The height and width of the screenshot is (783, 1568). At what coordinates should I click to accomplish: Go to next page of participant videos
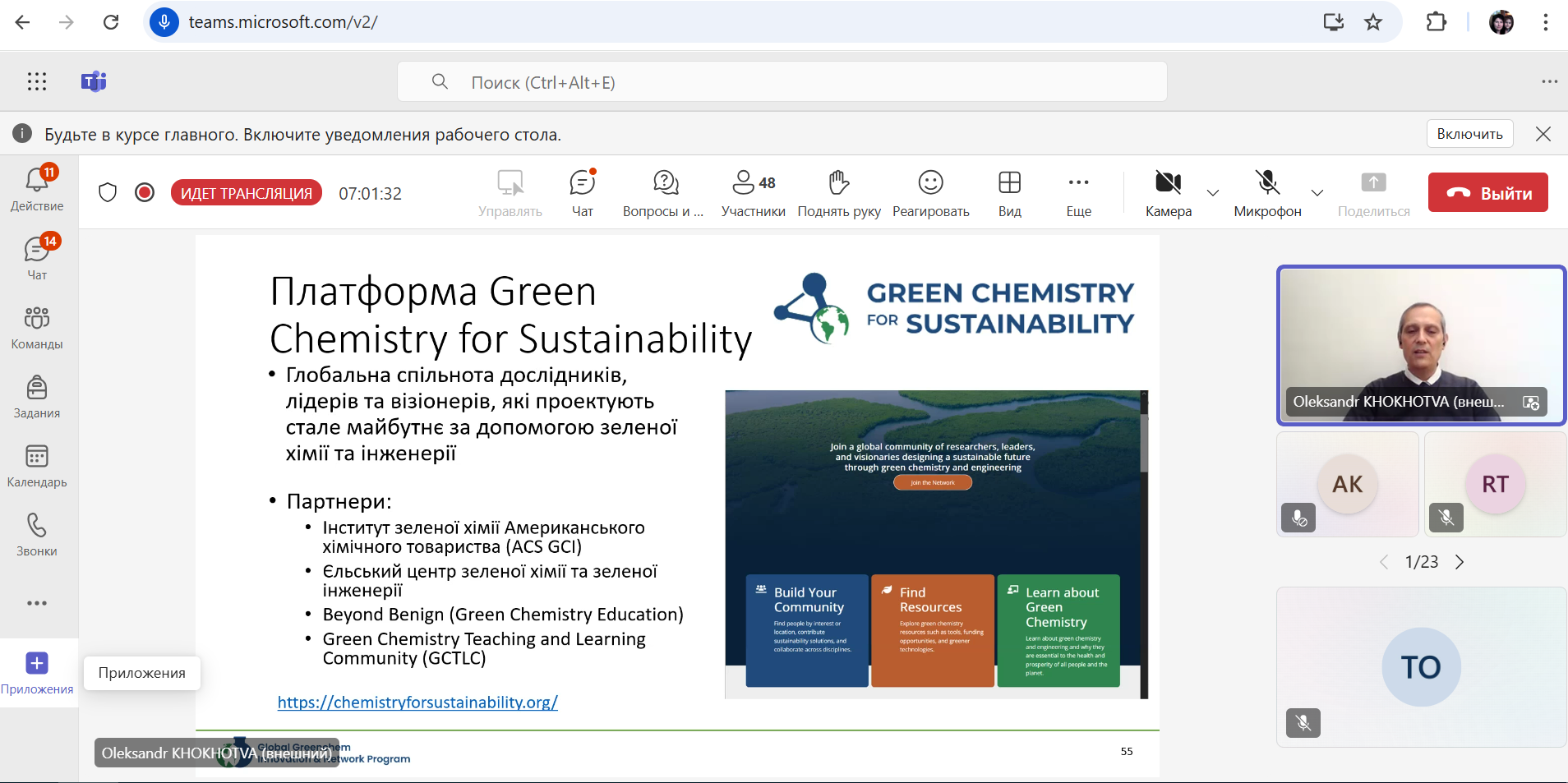tap(1460, 562)
